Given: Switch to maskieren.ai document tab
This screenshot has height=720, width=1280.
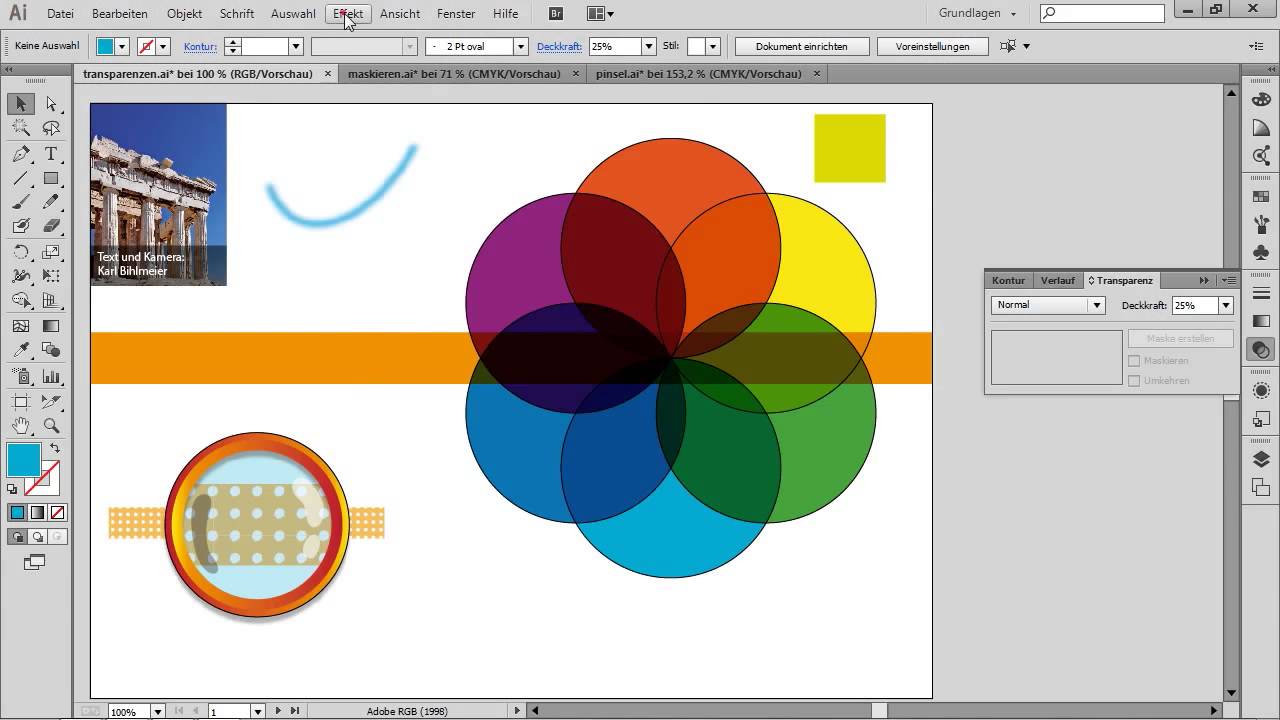Looking at the screenshot, I should pos(453,74).
